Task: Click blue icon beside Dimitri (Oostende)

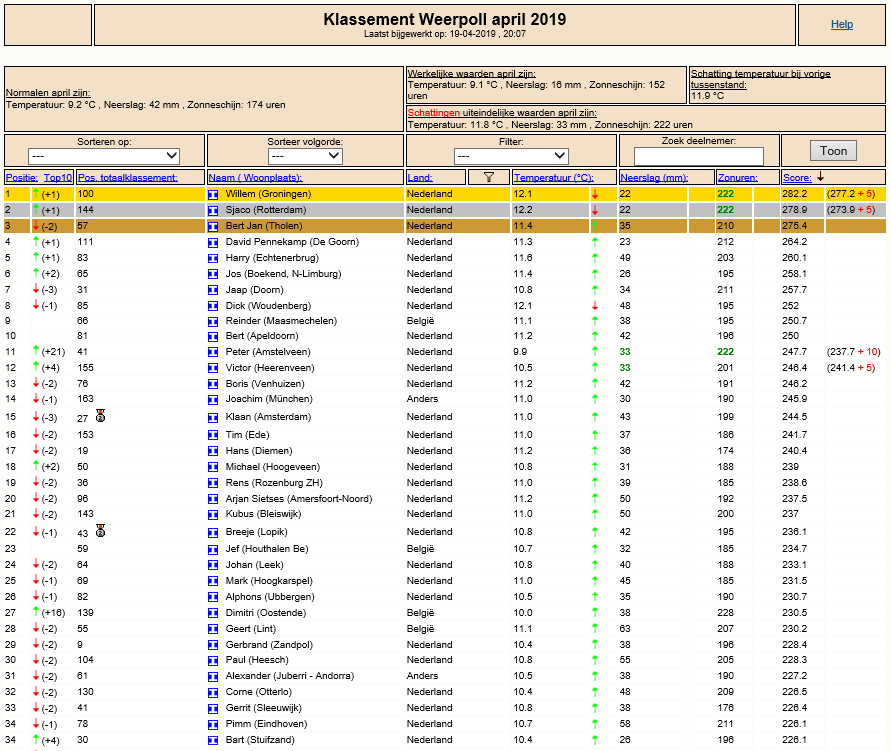Action: pyautogui.click(x=213, y=613)
